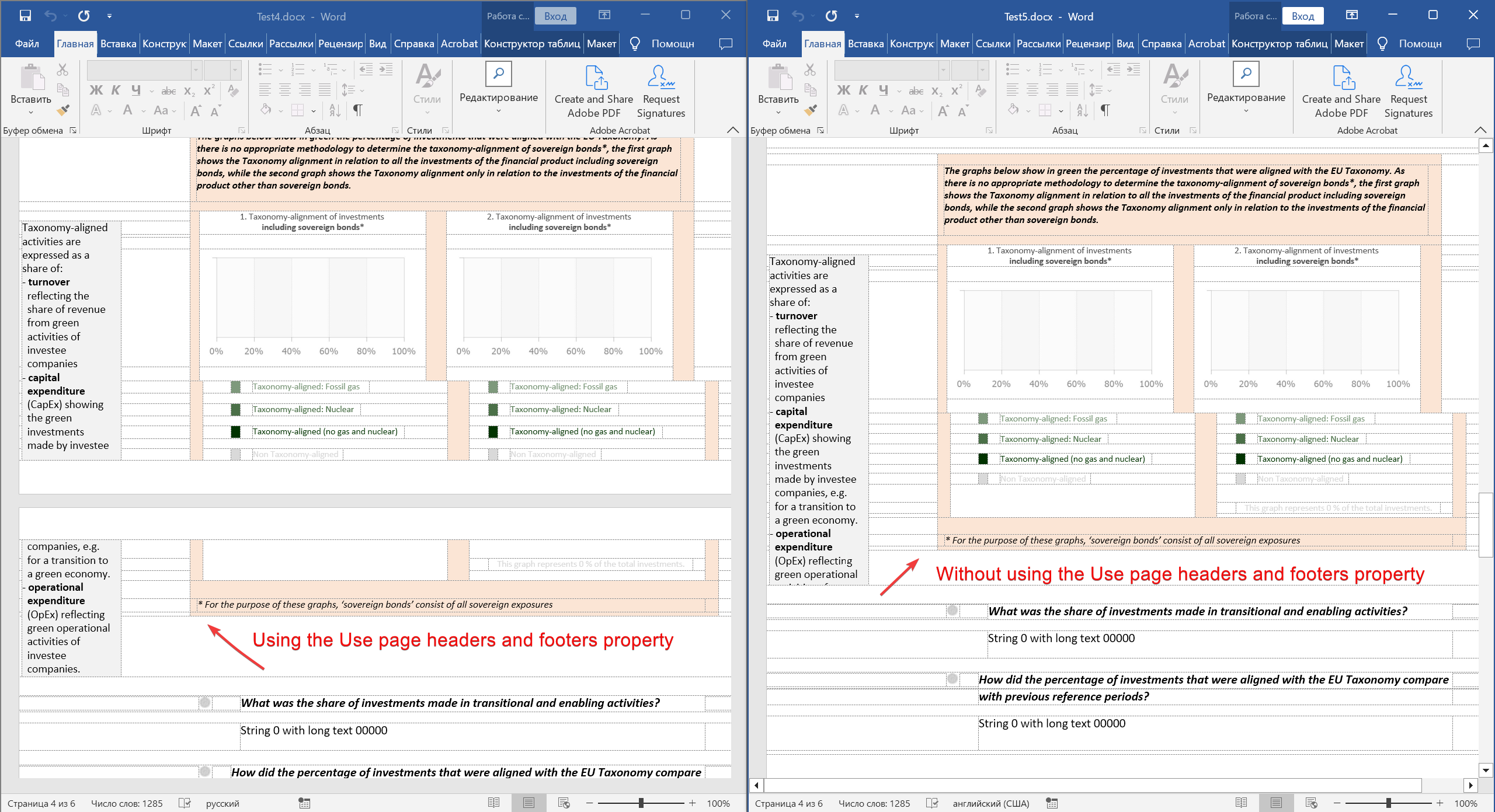Click Страница 4 из 6 in Test5.docx status bar
Image resolution: width=1495 pixels, height=812 pixels.
point(788,803)
